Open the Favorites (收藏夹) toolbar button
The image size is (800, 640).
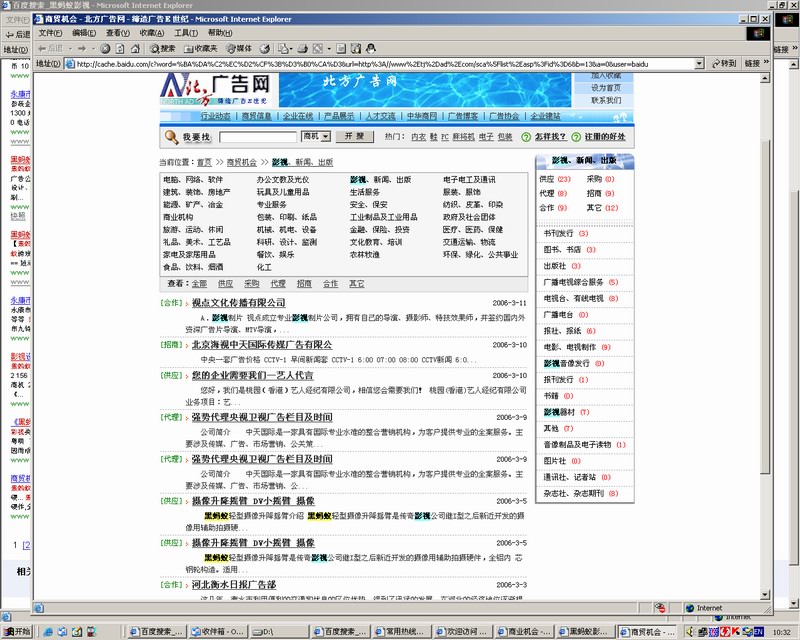(x=201, y=48)
